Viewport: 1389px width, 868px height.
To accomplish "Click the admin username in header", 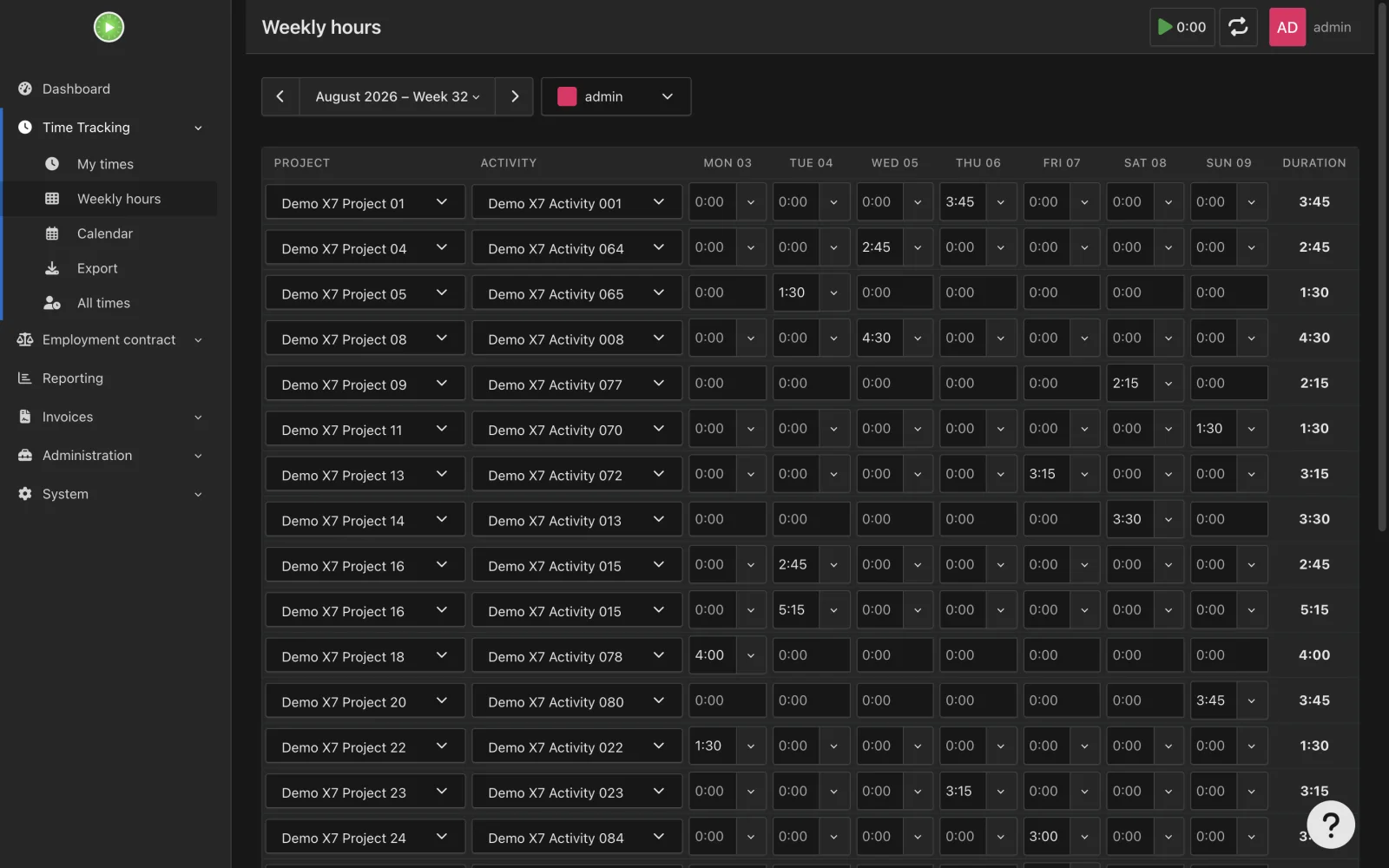I will [x=1332, y=27].
